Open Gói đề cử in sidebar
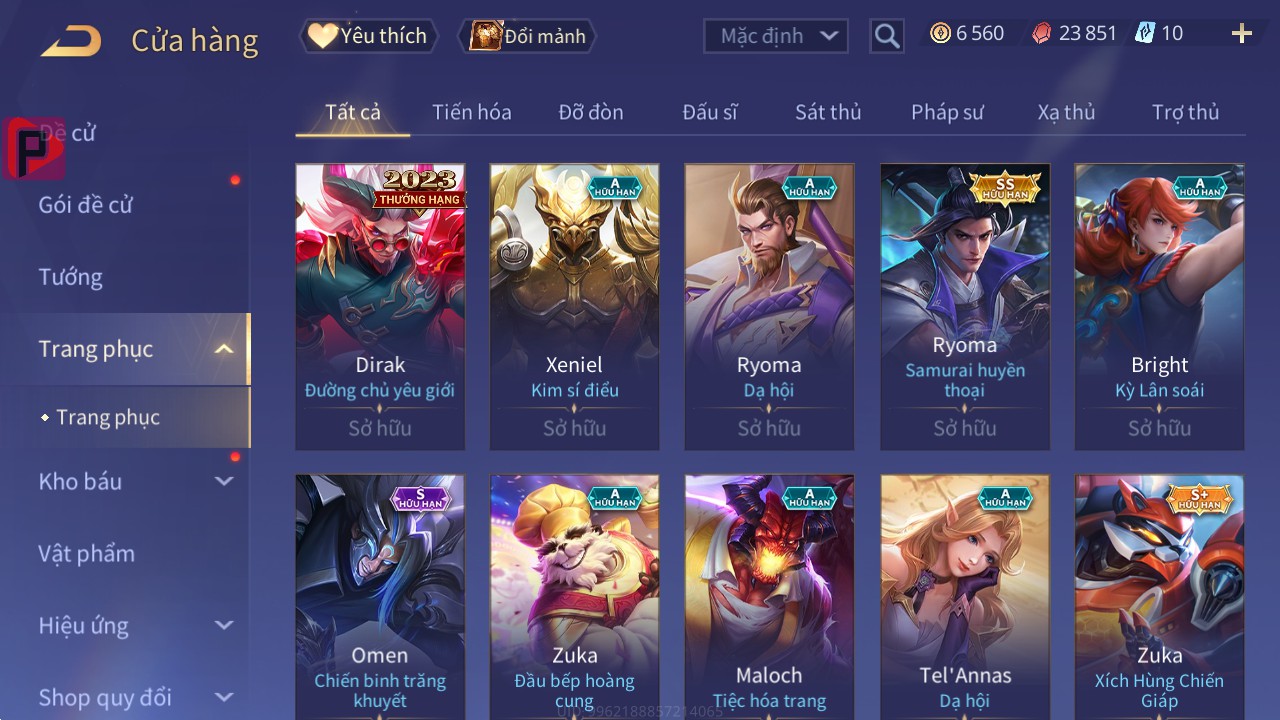This screenshot has width=1280, height=720. tap(86, 205)
